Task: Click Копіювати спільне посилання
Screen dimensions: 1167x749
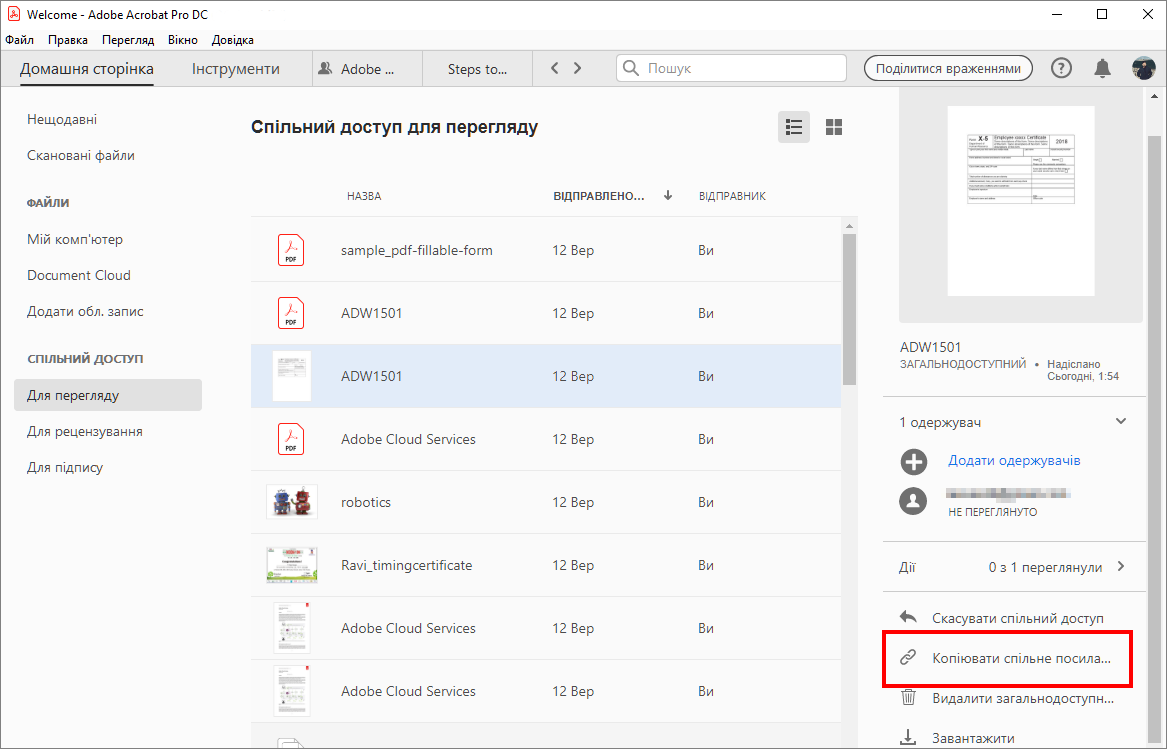Action: [x=1021, y=658]
